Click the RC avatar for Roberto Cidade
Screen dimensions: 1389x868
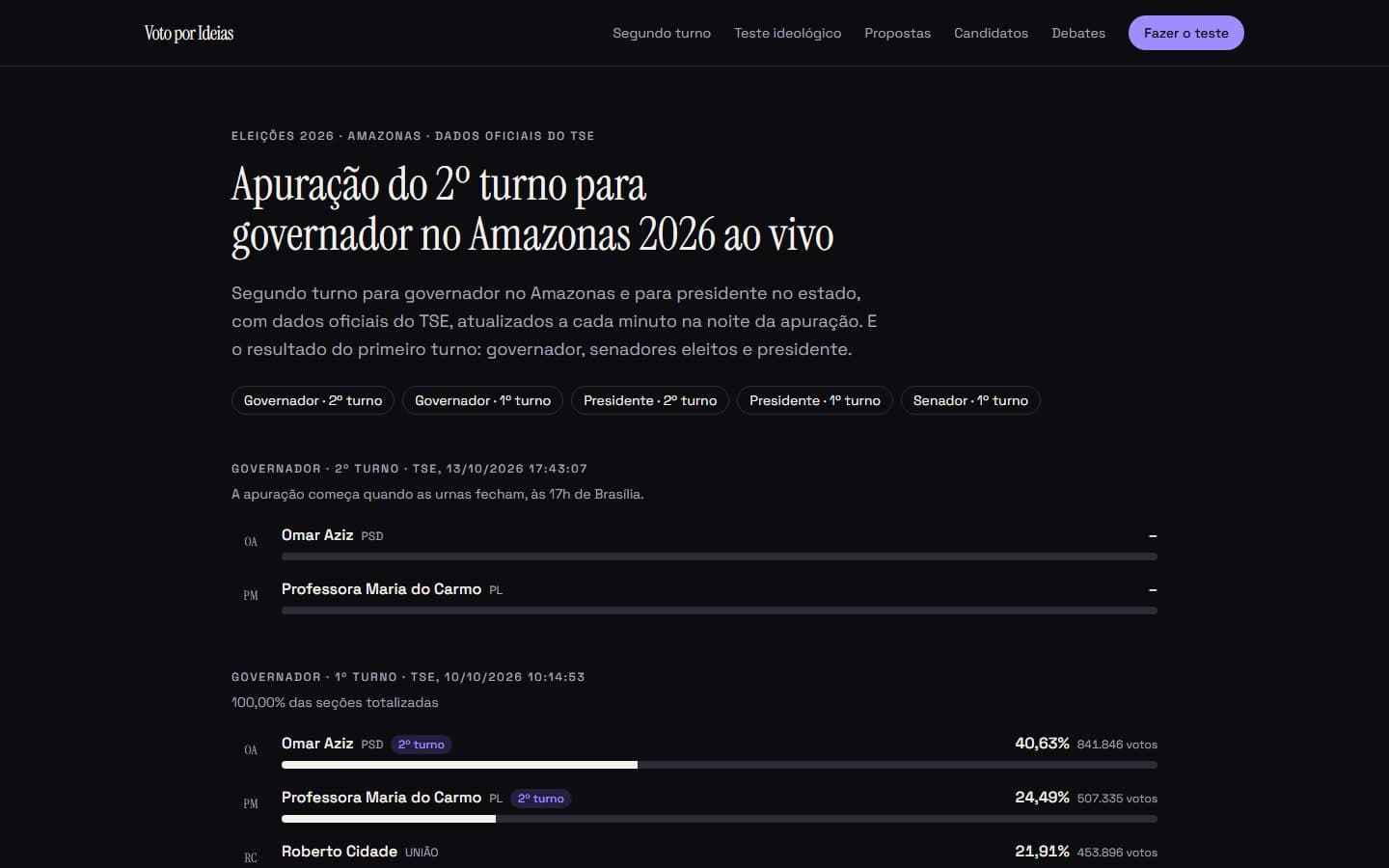[x=251, y=857]
